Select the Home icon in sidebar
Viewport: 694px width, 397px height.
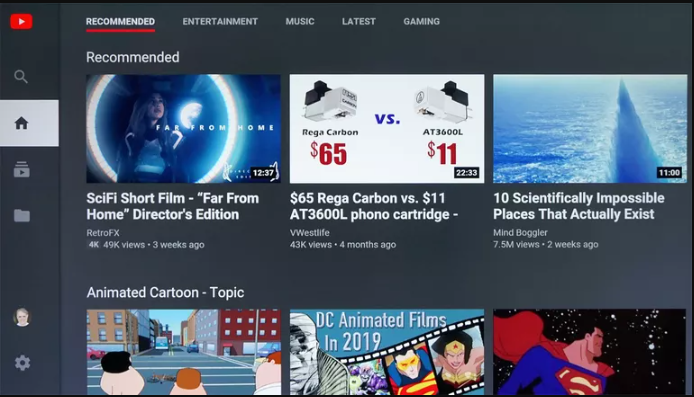pos(21,123)
